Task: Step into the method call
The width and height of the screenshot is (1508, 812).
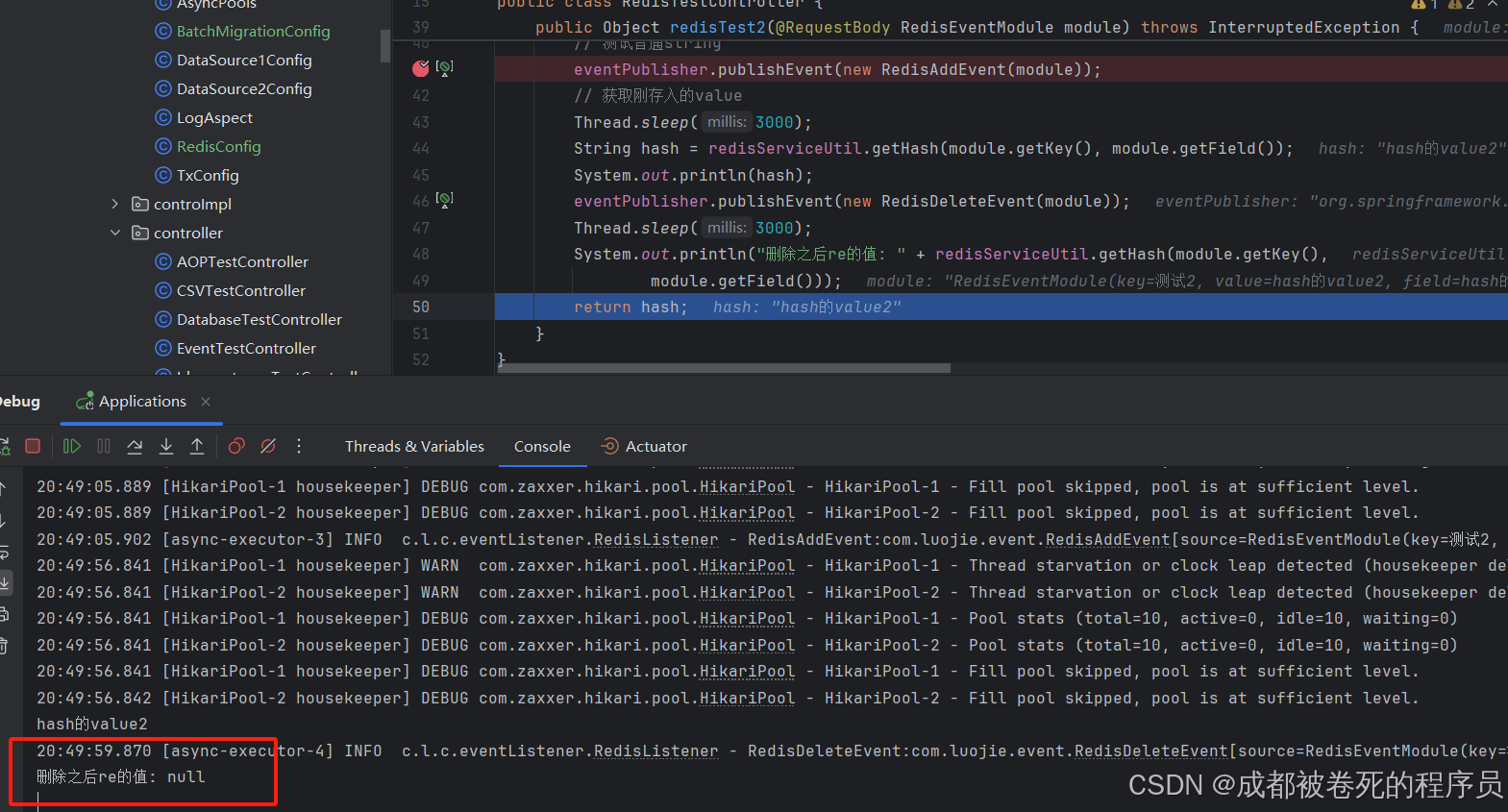Action: coord(166,446)
